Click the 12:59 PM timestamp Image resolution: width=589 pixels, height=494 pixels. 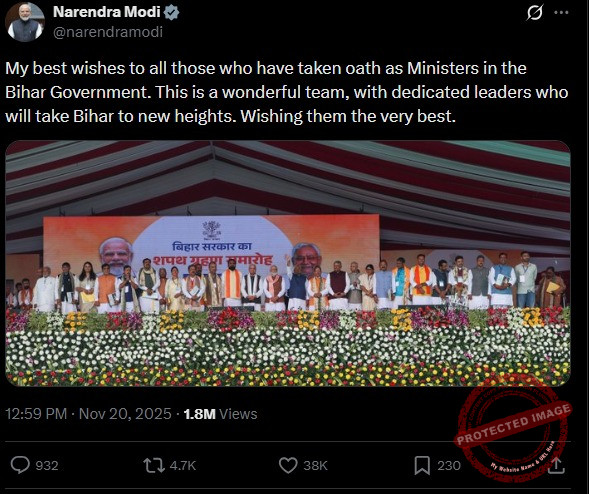pyautogui.click(x=36, y=414)
